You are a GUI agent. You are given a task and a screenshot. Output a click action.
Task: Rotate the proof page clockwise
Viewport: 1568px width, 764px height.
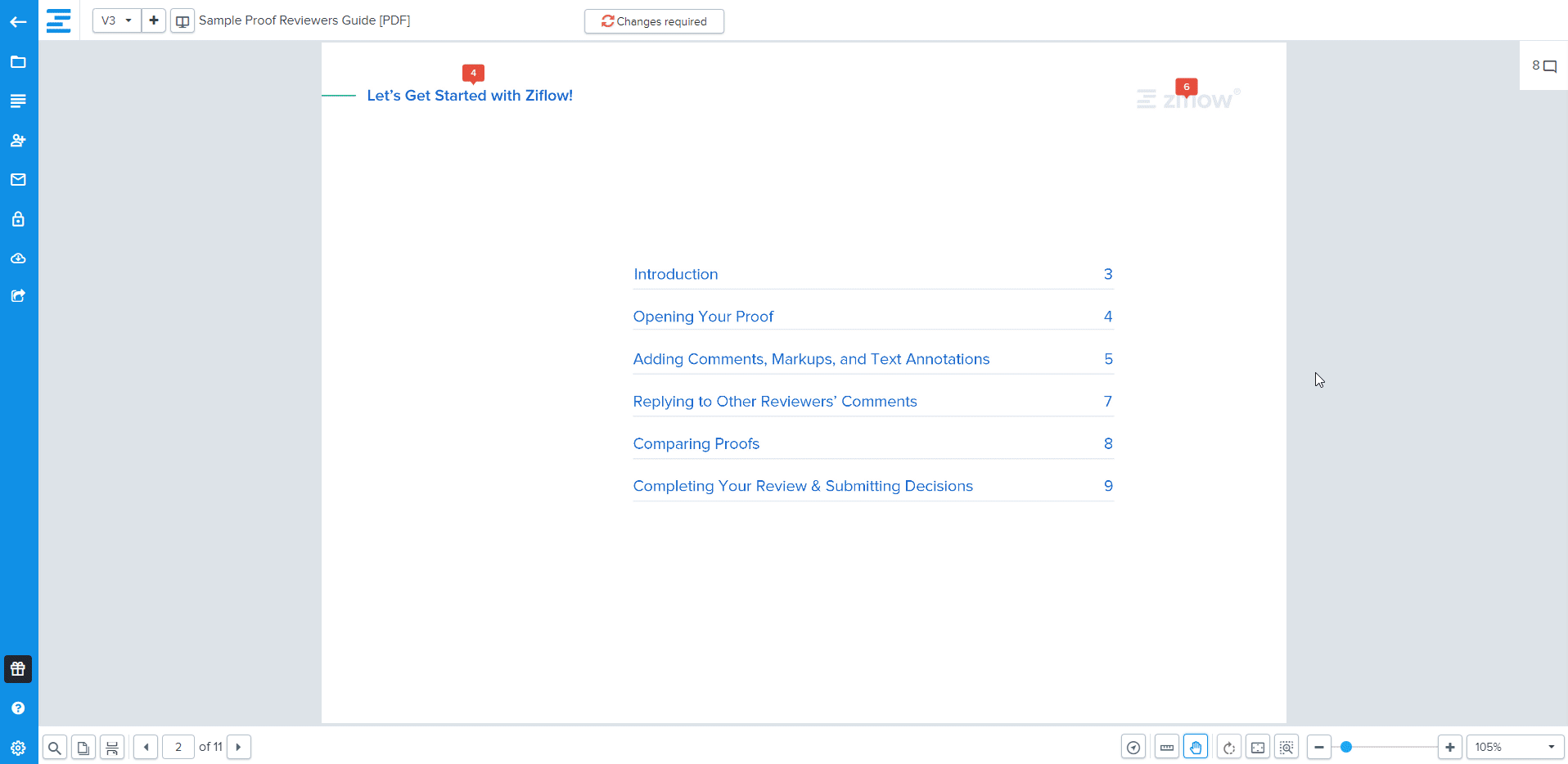tap(1228, 747)
